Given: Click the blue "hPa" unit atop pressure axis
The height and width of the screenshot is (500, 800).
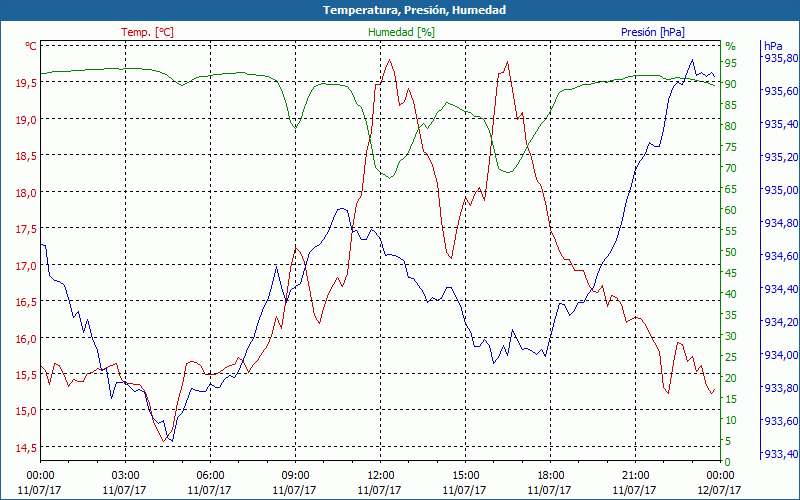Looking at the screenshot, I should pos(773,46).
